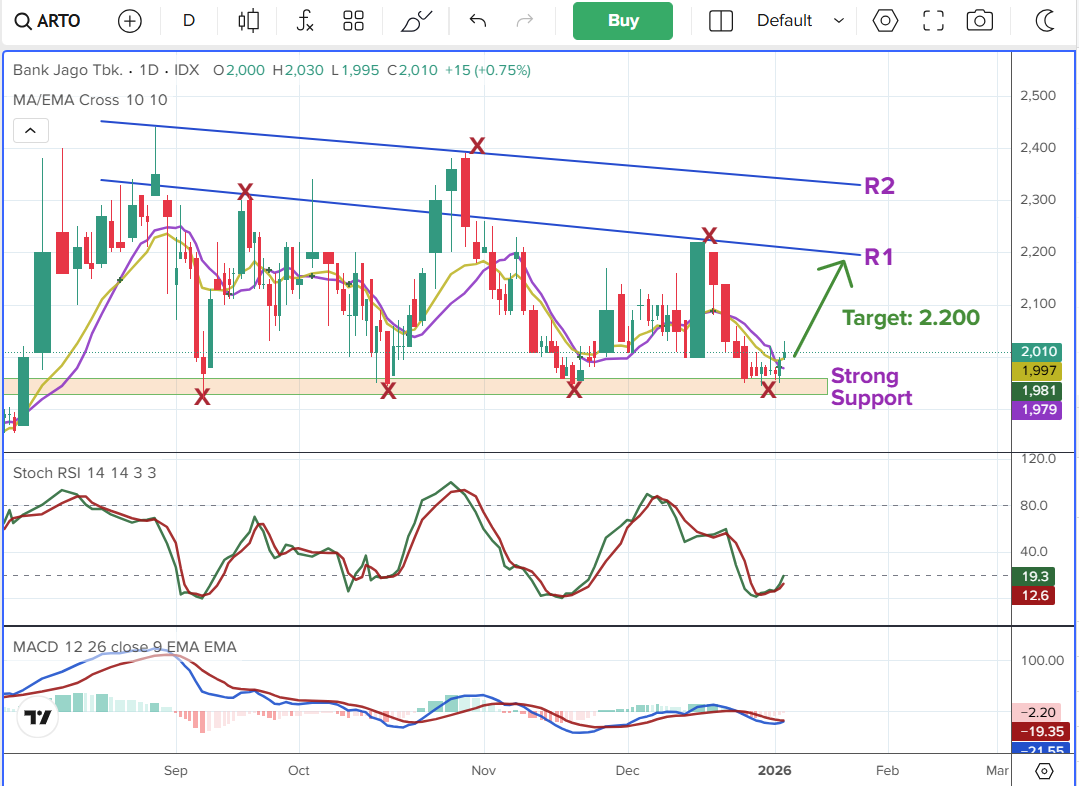Select the MACD 12 26 close 9 label
Screen dimensions: 1079x786
[125, 647]
